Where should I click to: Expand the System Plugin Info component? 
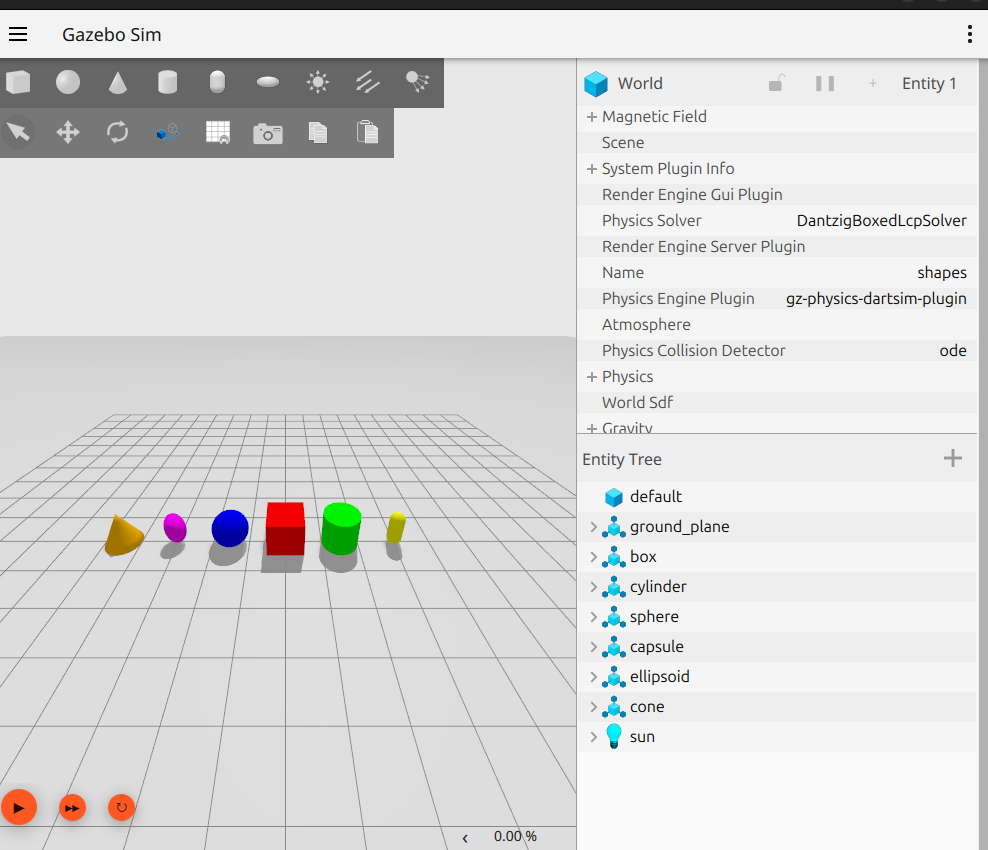(592, 169)
